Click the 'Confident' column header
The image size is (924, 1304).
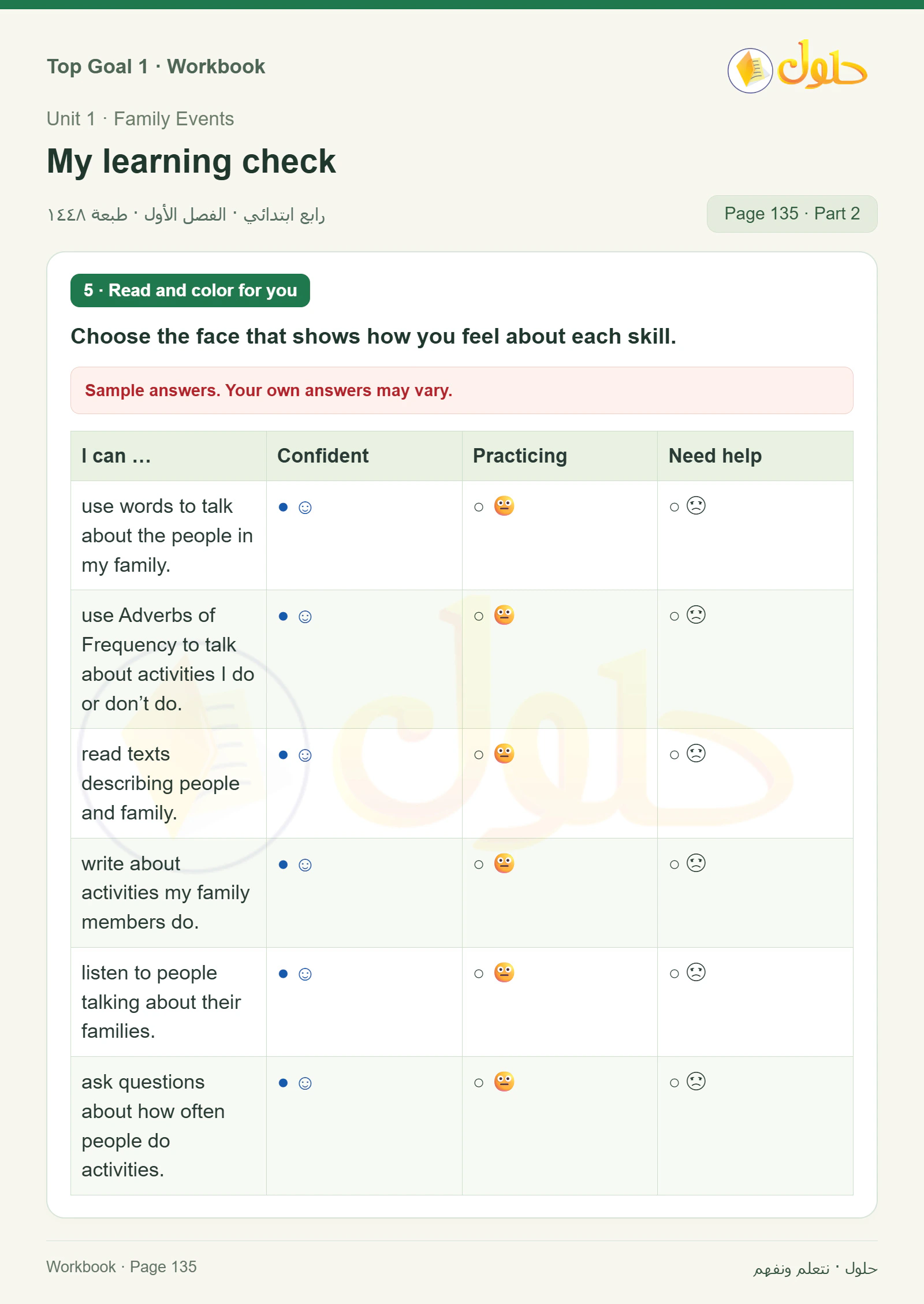tap(323, 456)
